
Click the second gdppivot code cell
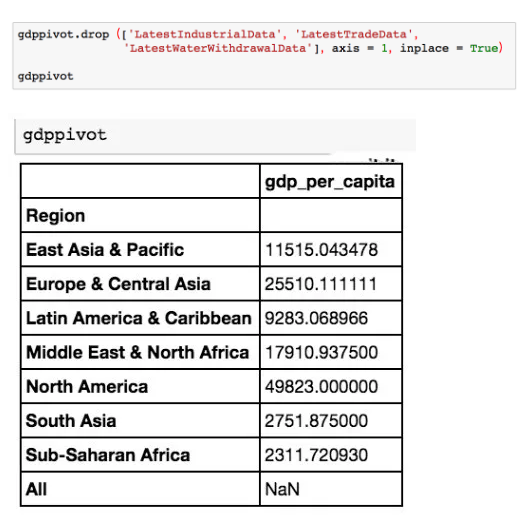click(x=216, y=136)
